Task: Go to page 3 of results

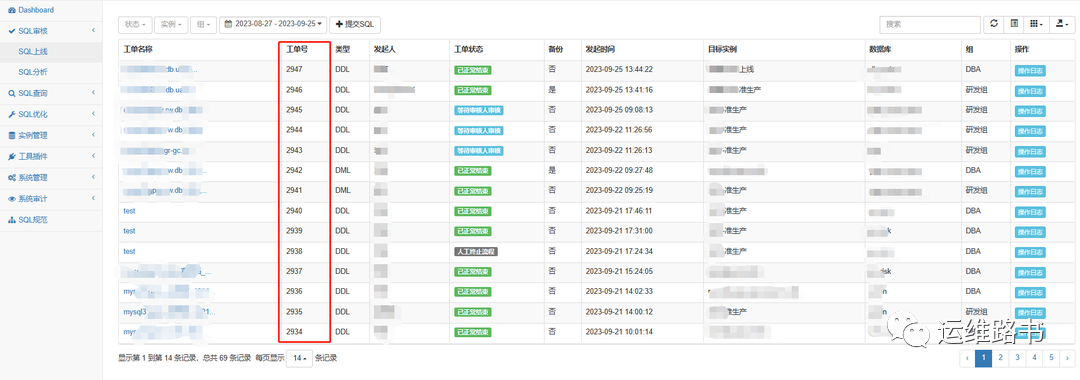Action: click(x=1016, y=357)
